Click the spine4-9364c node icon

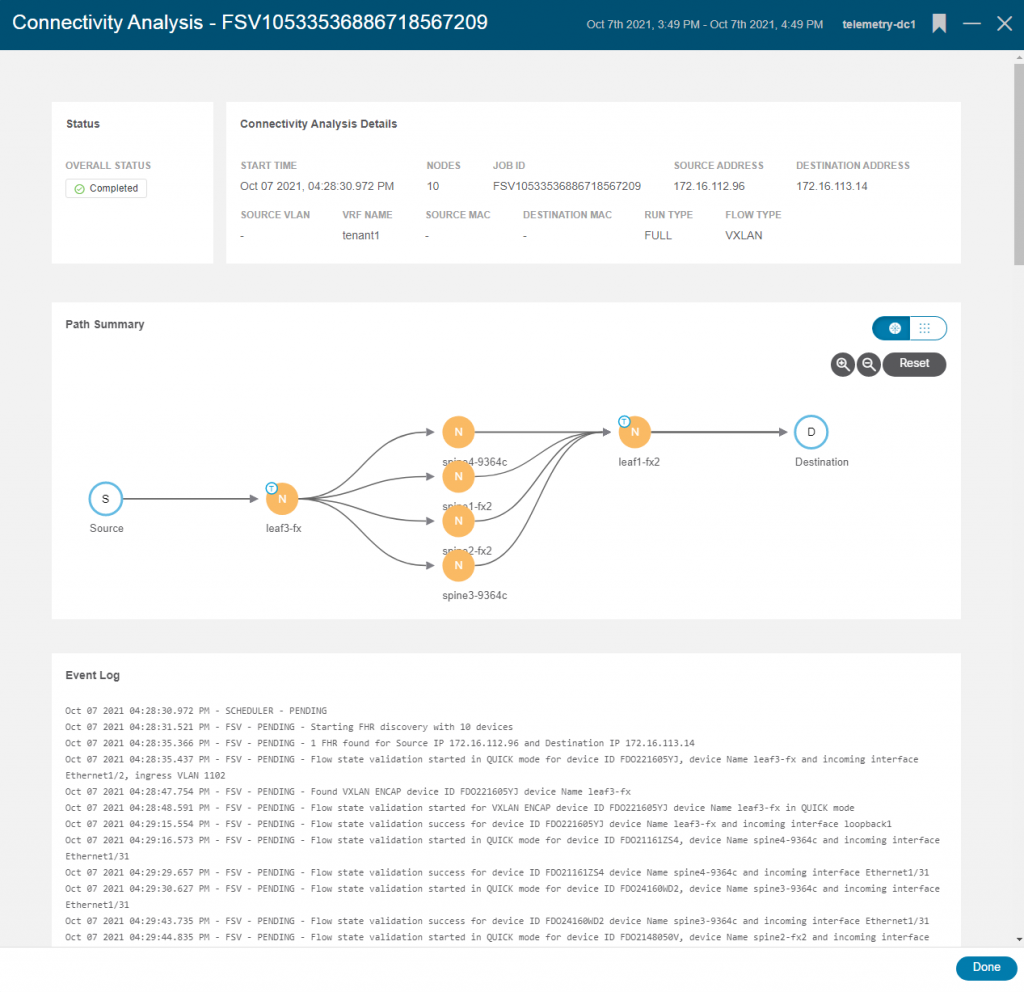(x=458, y=431)
